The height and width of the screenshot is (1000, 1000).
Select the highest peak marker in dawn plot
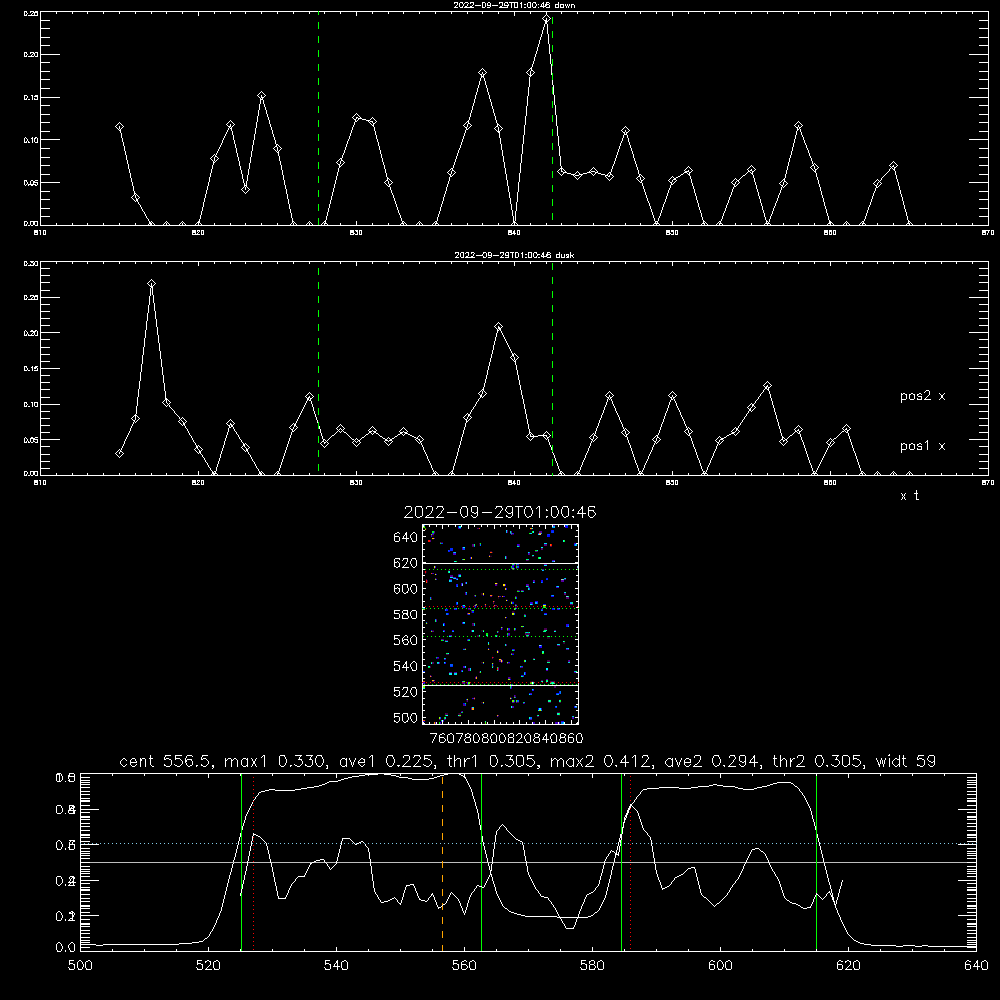tap(546, 18)
